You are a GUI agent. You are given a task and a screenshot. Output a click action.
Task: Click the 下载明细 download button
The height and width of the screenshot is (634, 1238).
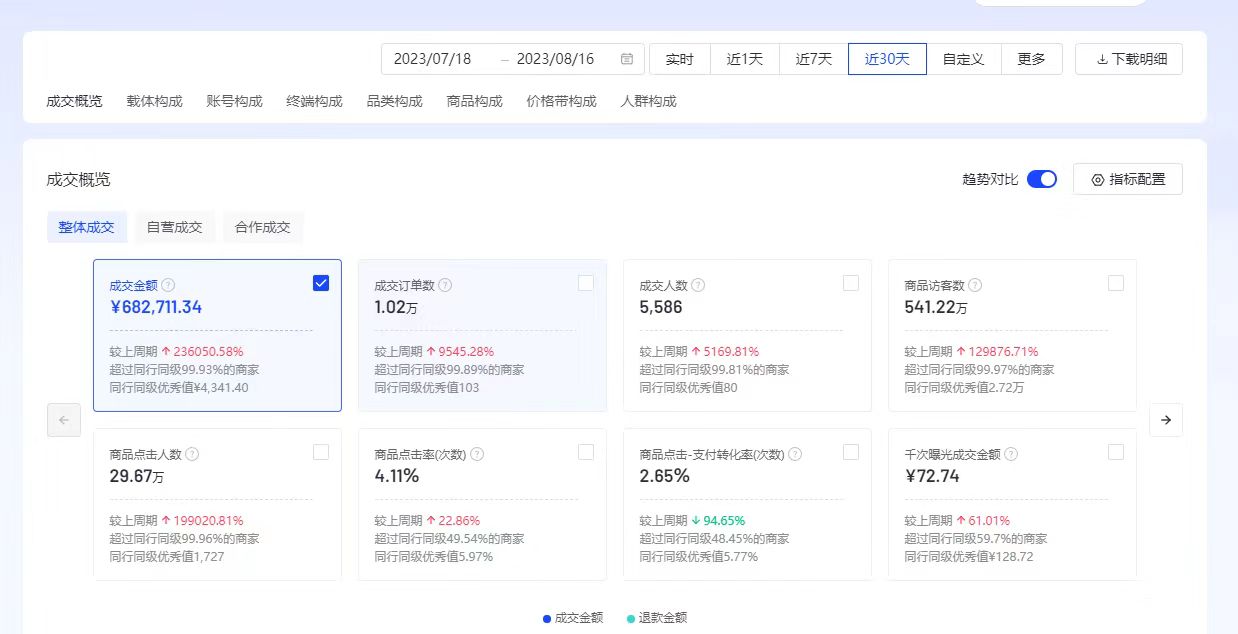(x=1129, y=59)
